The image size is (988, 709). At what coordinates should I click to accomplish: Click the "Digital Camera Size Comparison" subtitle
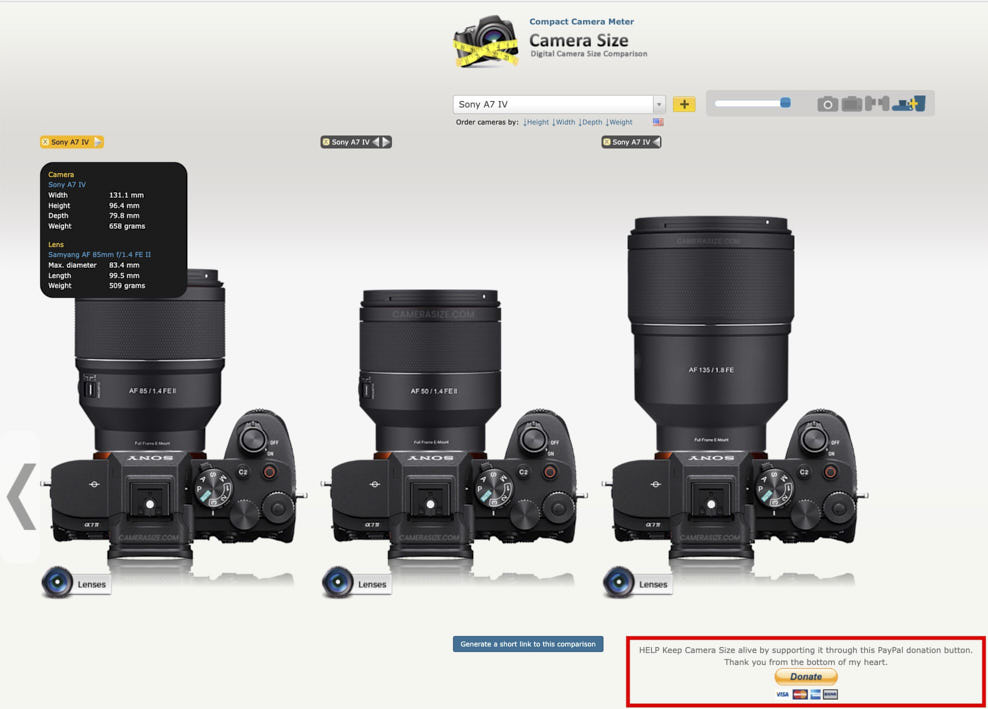click(x=589, y=54)
